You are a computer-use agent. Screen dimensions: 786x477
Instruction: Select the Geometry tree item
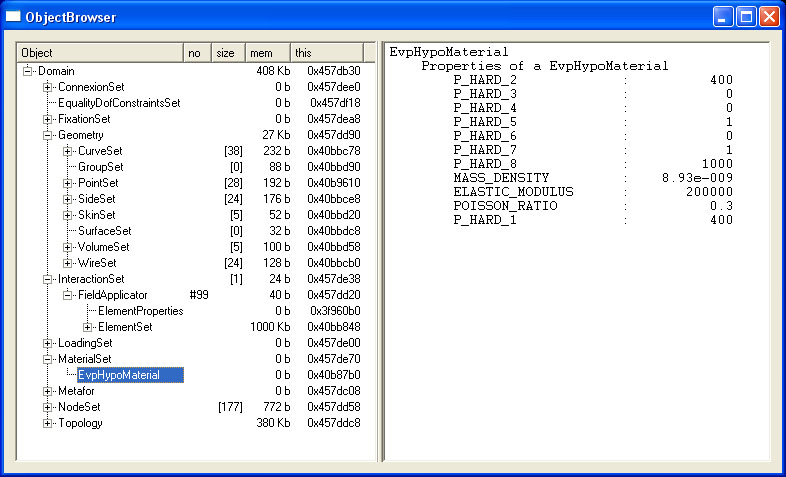(x=81, y=135)
